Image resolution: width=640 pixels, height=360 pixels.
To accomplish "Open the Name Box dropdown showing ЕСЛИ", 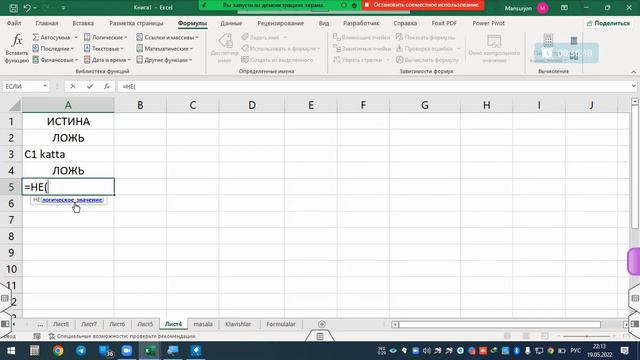I will pyautogui.click(x=45, y=86).
